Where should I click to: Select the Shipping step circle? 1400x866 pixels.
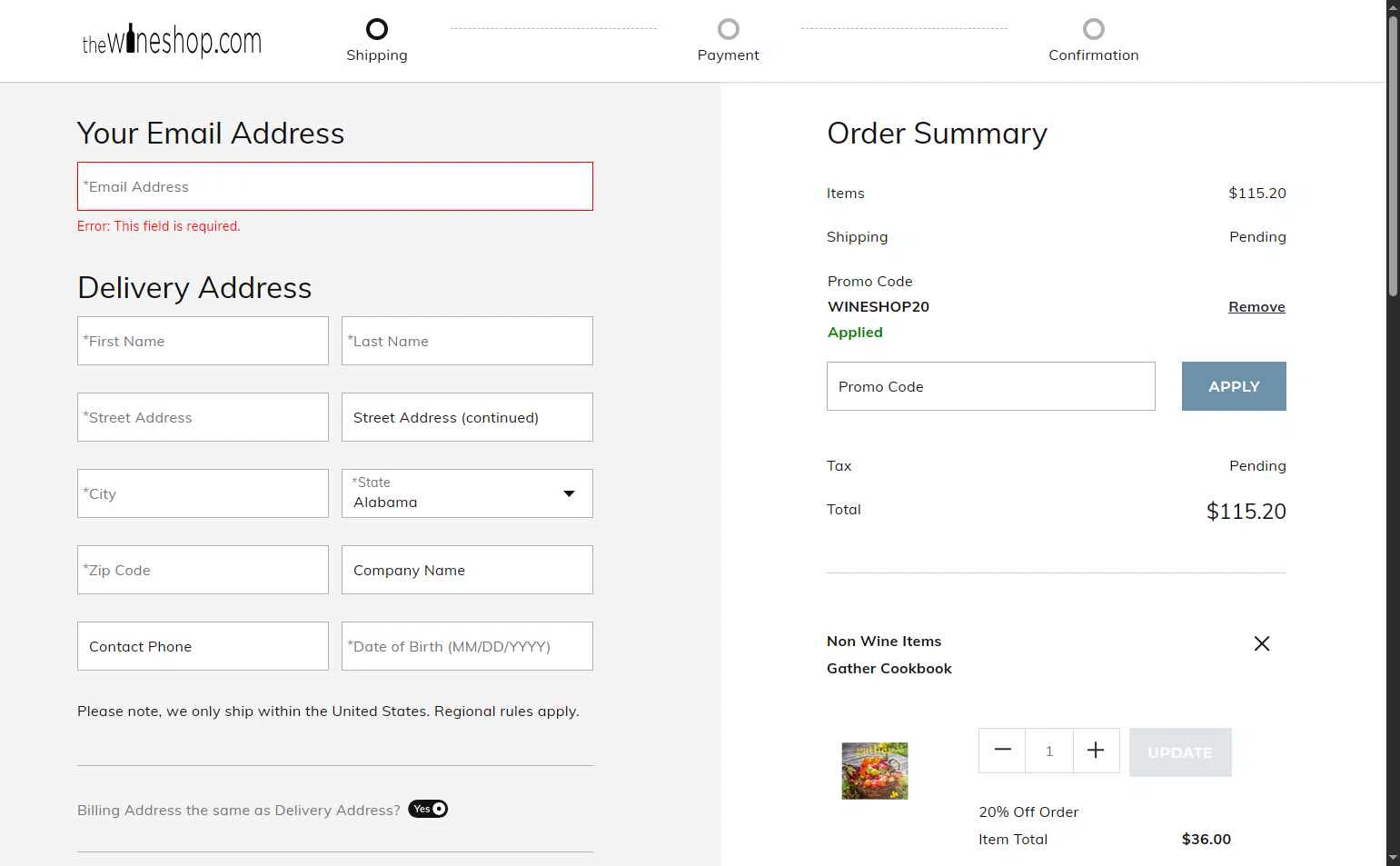point(377,29)
